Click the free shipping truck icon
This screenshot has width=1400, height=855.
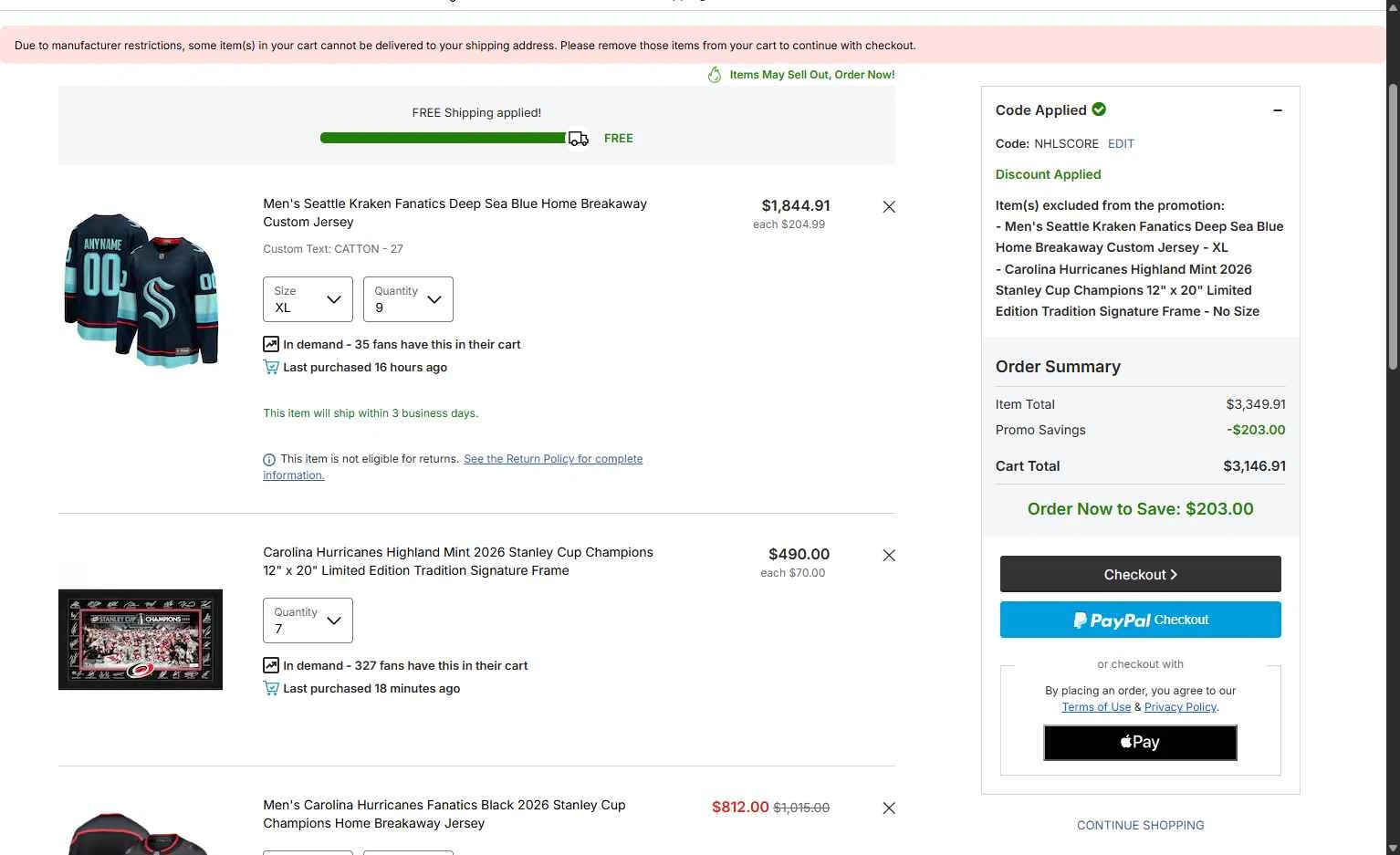tap(579, 139)
